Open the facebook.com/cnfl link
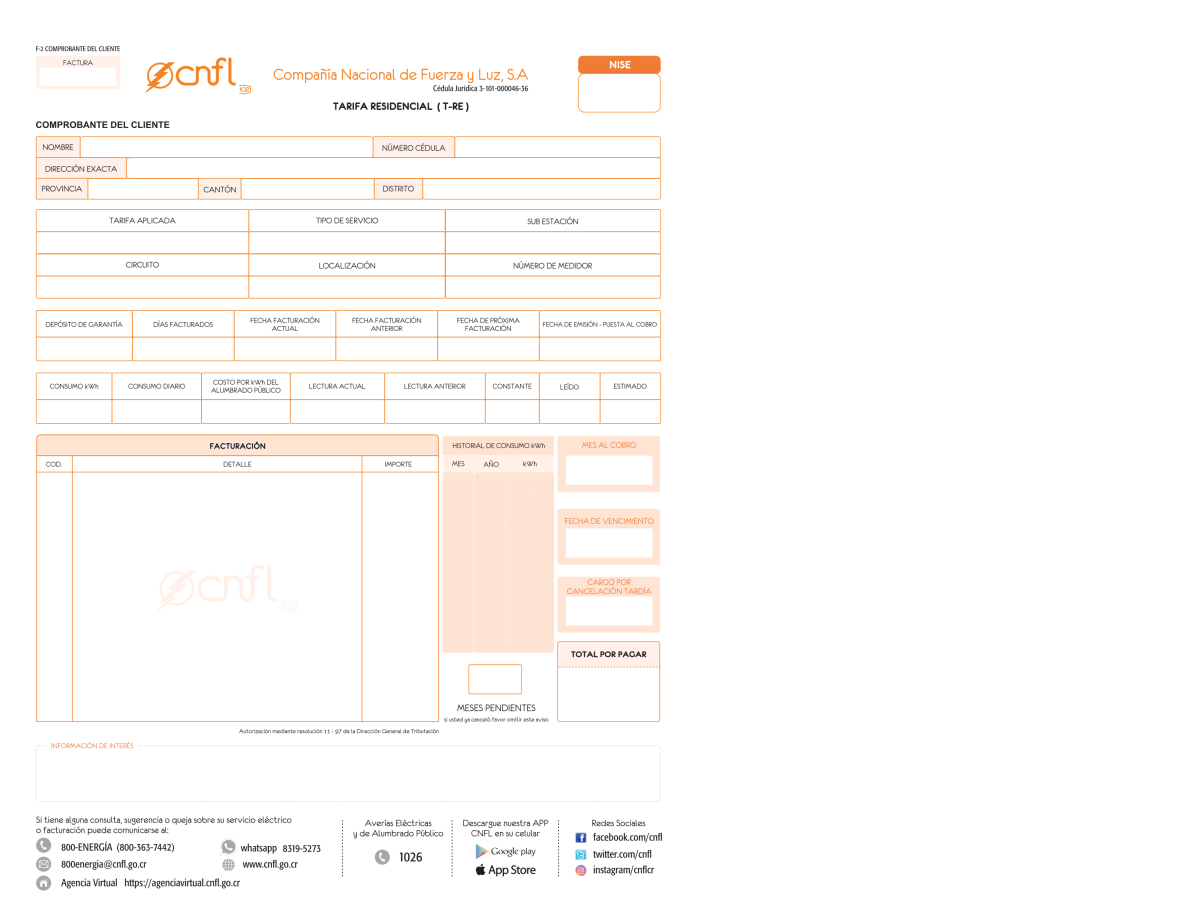 click(x=627, y=837)
